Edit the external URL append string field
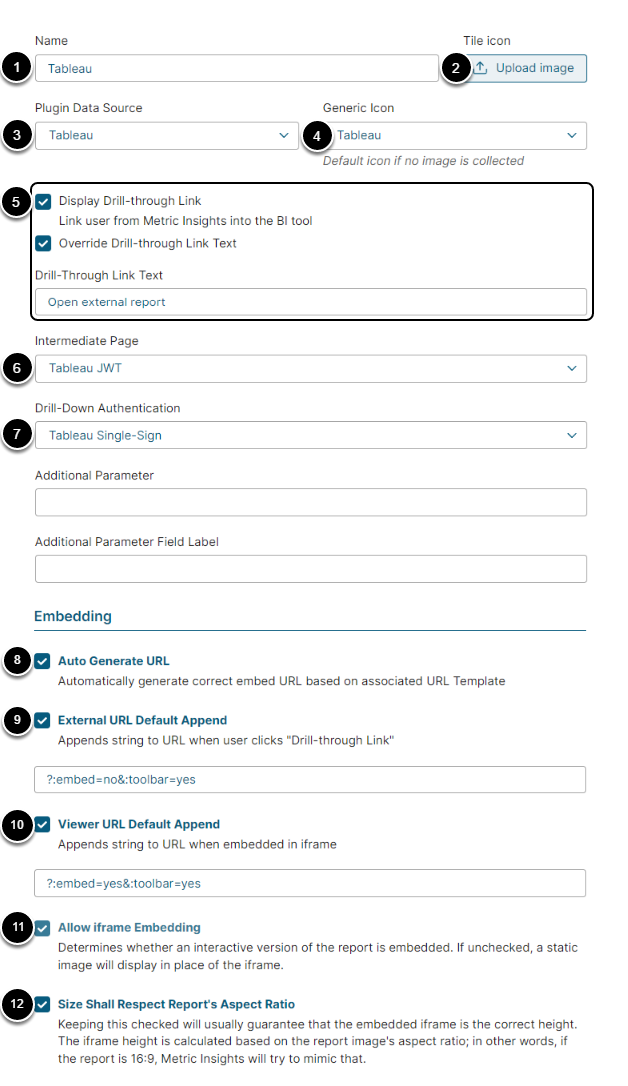 tap(310, 779)
